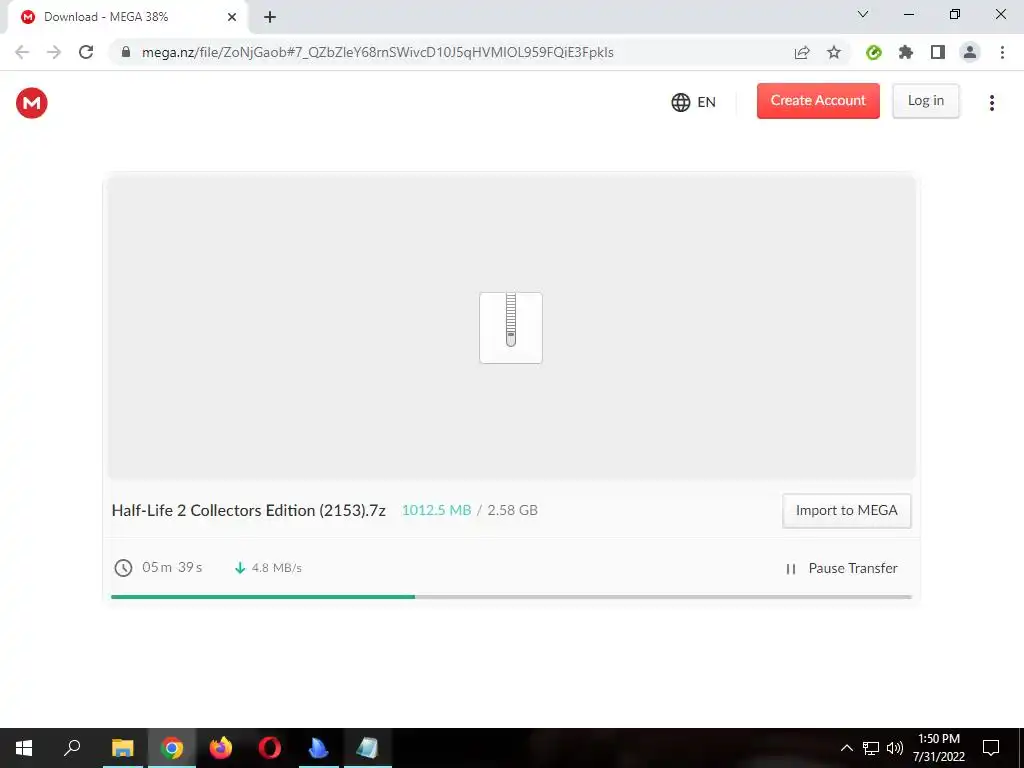Click the blue sail taskbar app icon
This screenshot has height=768, width=1024.
click(x=319, y=748)
